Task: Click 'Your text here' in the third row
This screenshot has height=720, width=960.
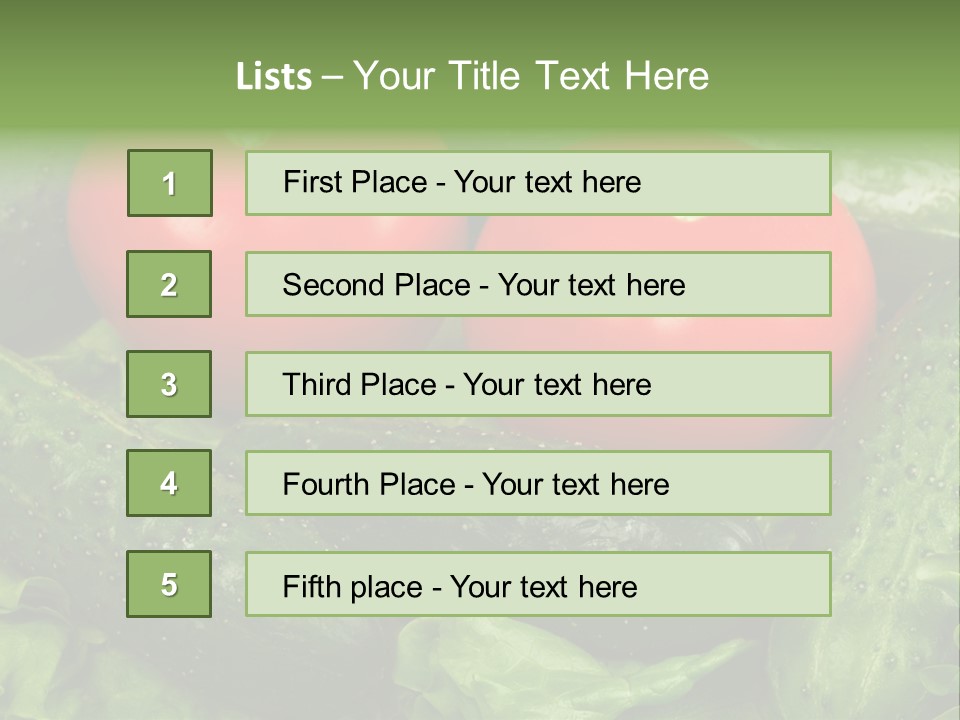Action: coord(557,385)
